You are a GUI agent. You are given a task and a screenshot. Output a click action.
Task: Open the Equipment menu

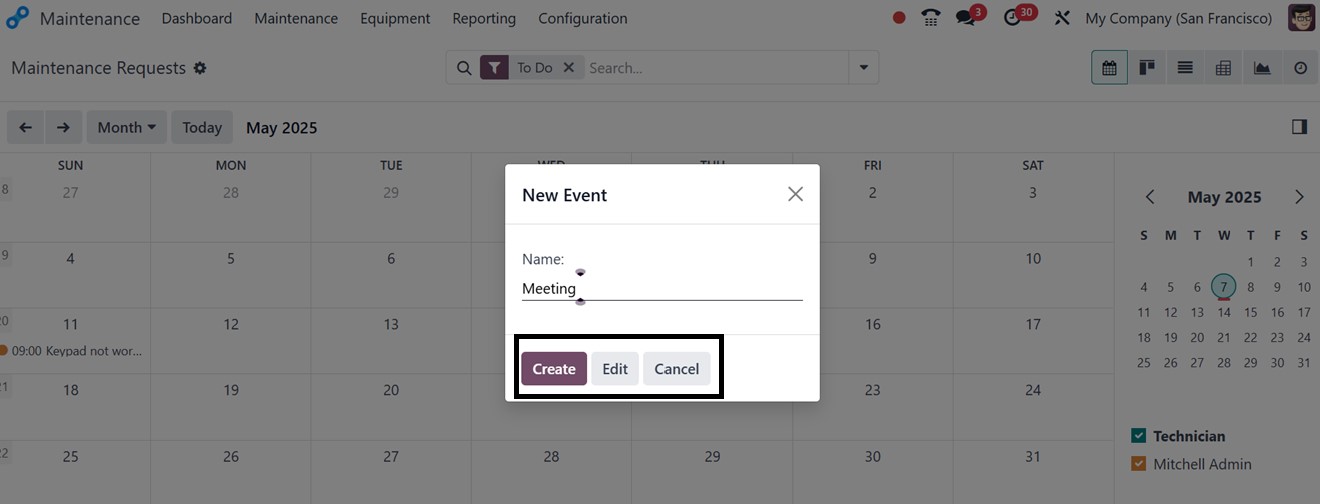395,18
